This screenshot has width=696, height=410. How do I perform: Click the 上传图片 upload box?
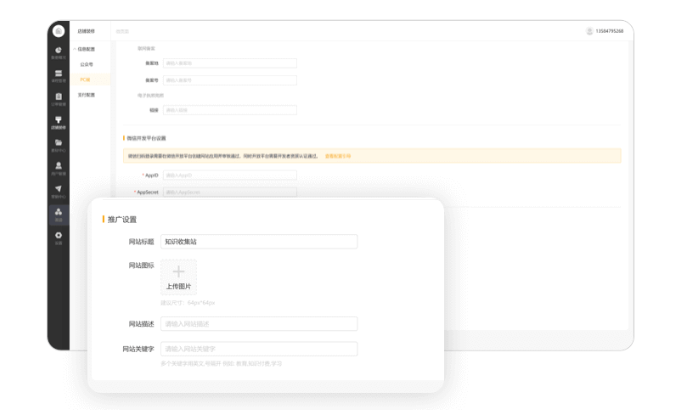(178, 276)
